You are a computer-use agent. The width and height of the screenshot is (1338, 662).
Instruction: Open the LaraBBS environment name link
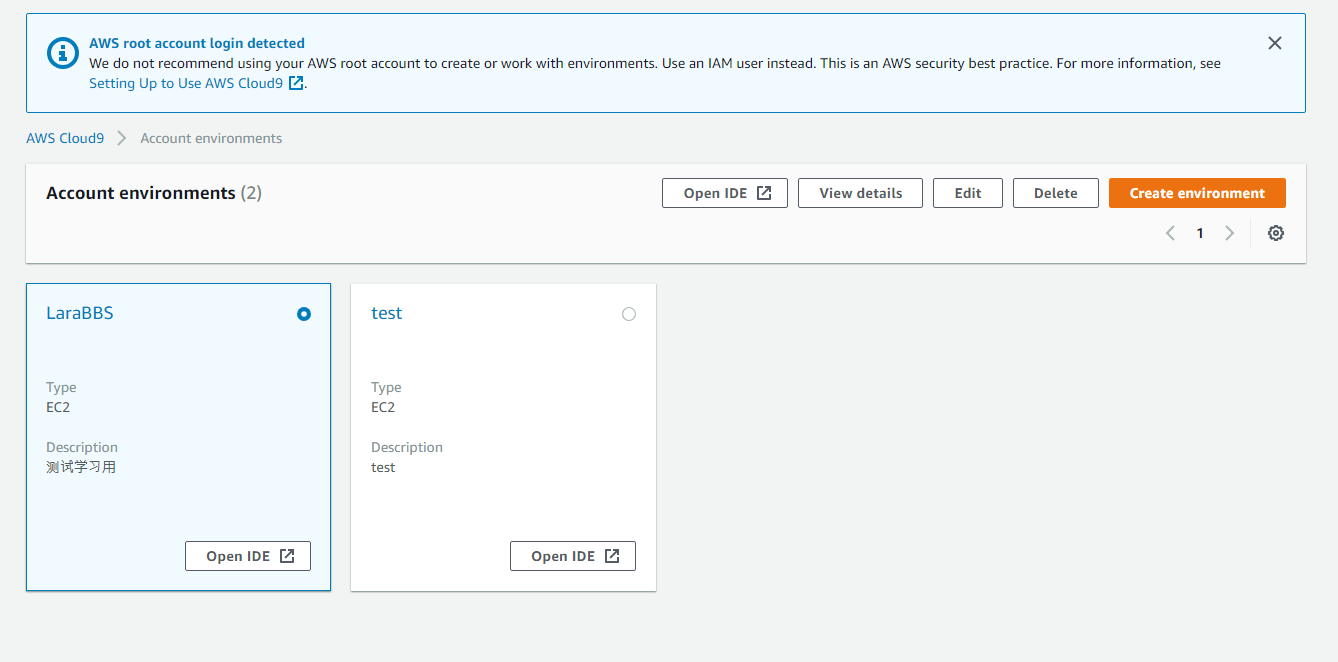[80, 313]
